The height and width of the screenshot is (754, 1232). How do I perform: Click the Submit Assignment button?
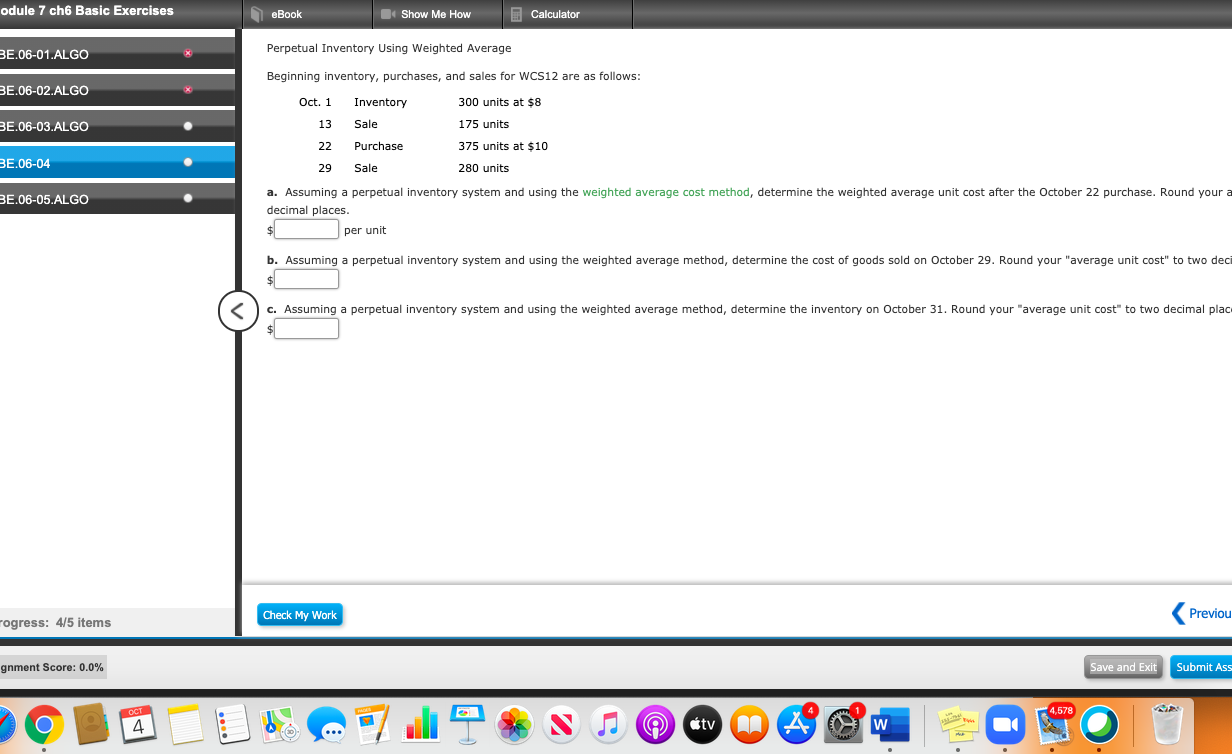(1205, 667)
